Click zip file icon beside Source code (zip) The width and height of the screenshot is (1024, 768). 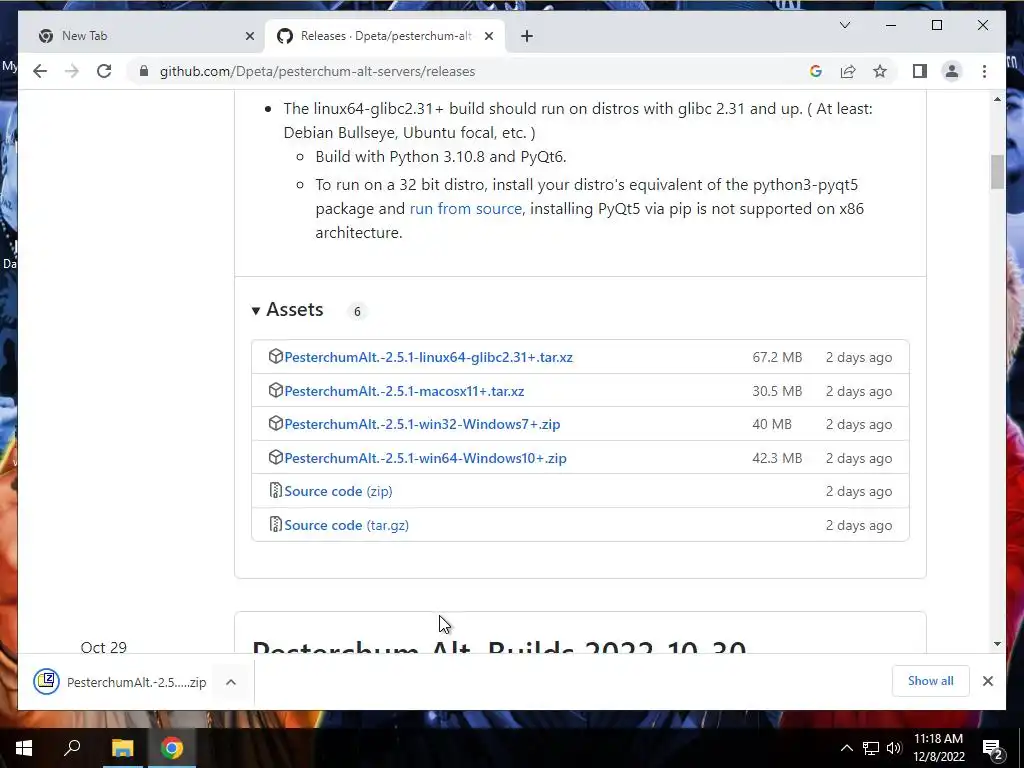click(x=276, y=490)
